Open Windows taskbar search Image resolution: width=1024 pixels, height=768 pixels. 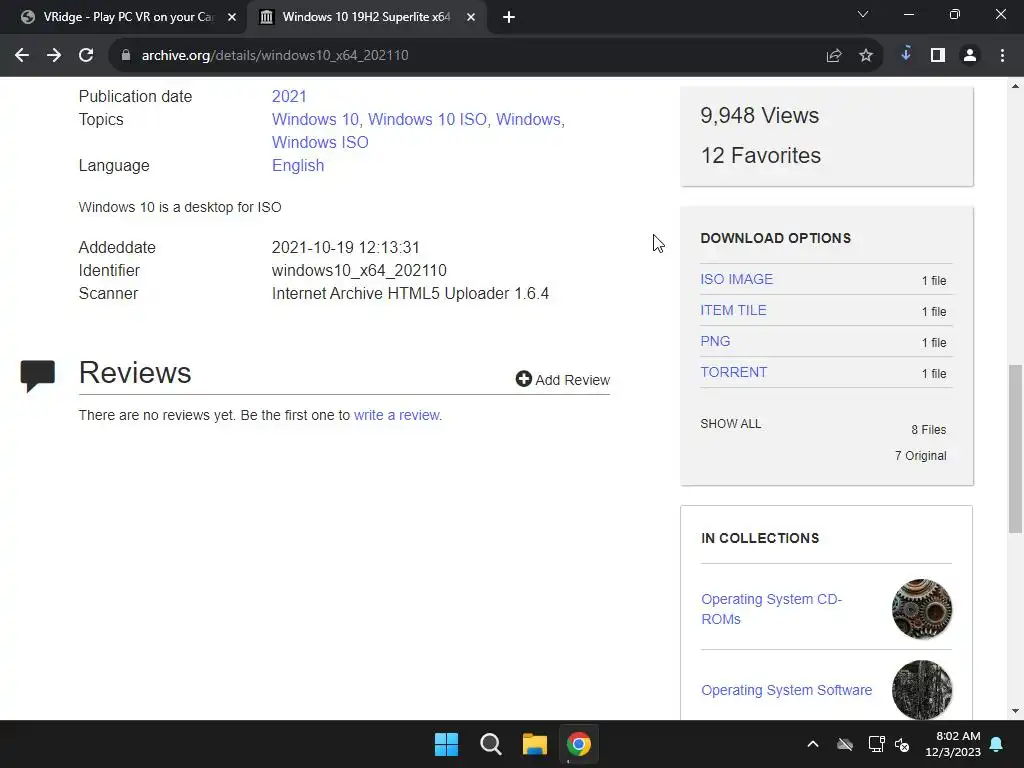tap(490, 744)
